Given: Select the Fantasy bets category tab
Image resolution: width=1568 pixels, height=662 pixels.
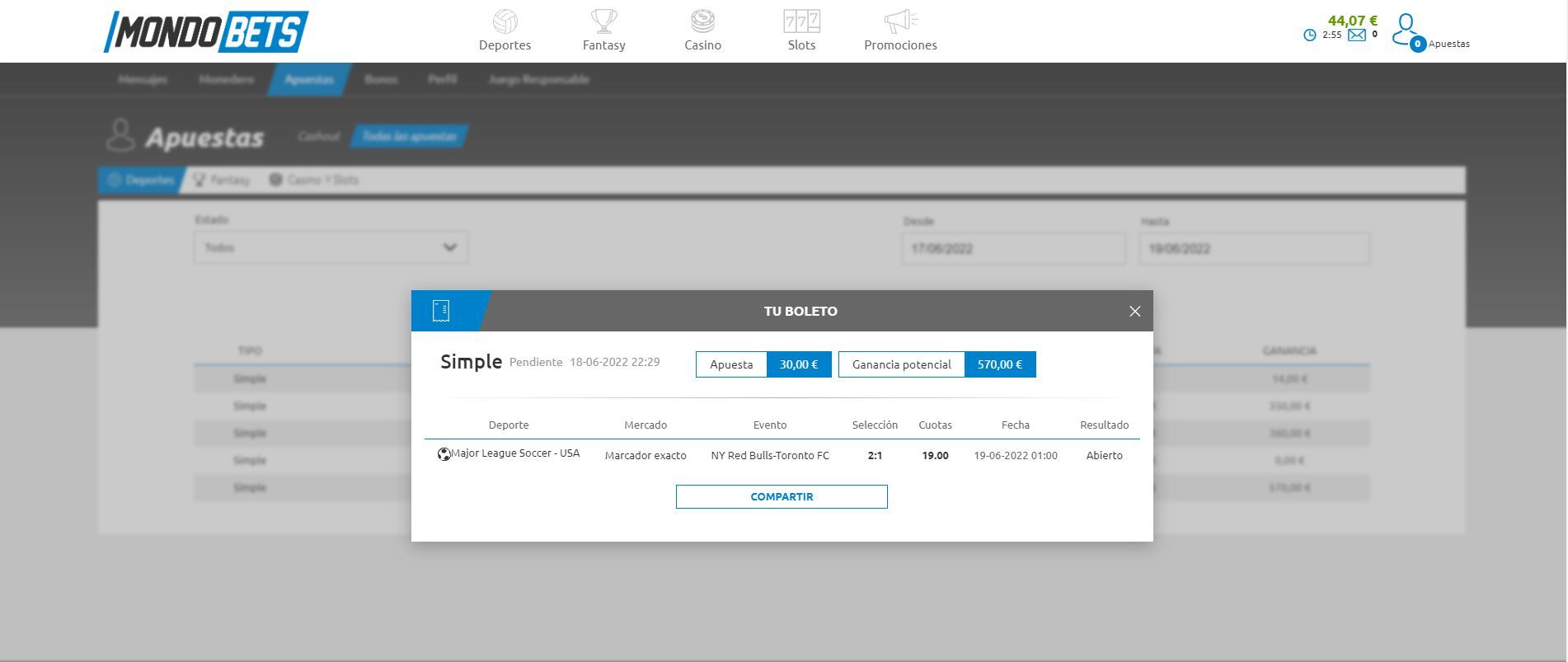Looking at the screenshot, I should point(221,180).
